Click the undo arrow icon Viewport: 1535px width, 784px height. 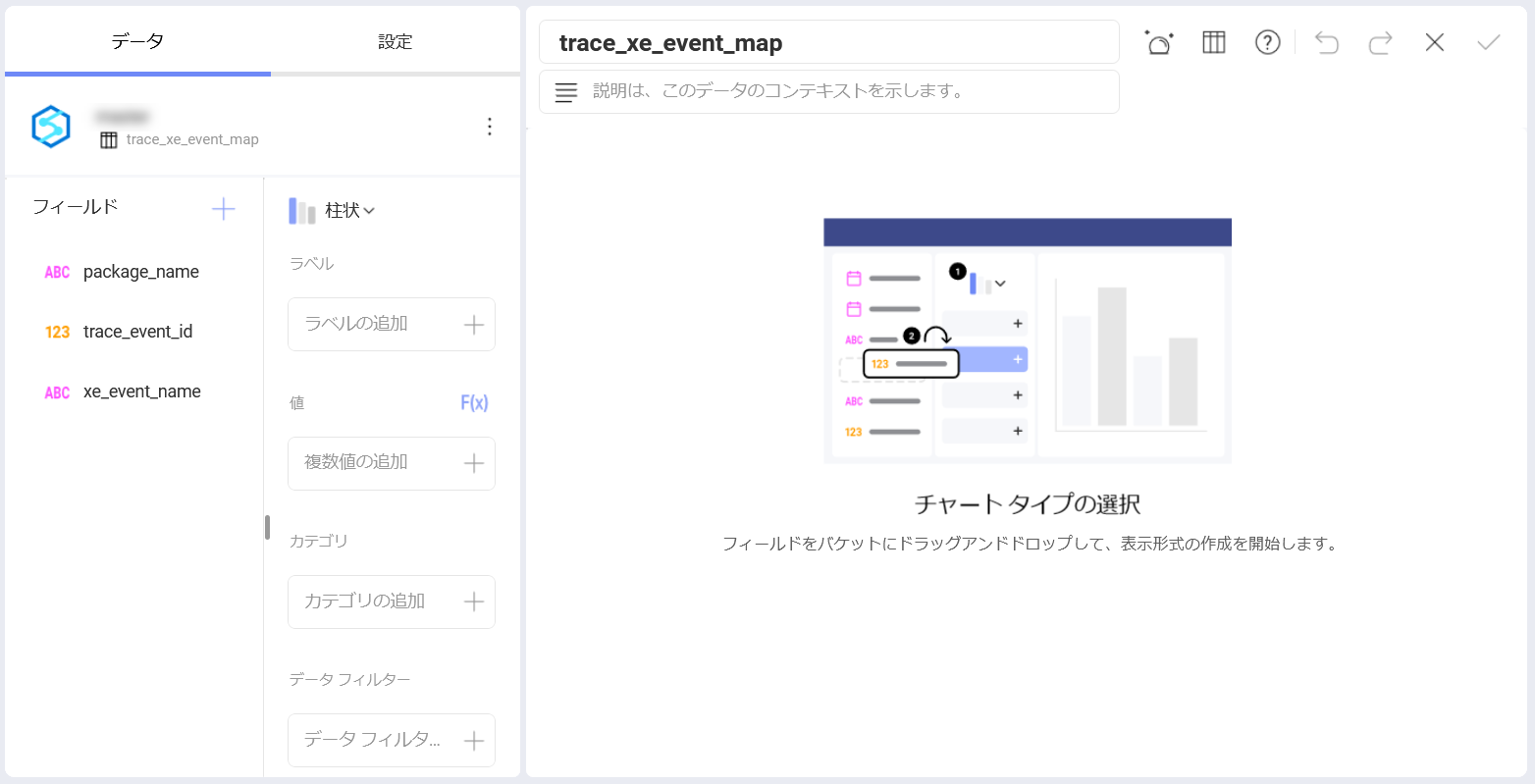pyautogui.click(x=1327, y=42)
